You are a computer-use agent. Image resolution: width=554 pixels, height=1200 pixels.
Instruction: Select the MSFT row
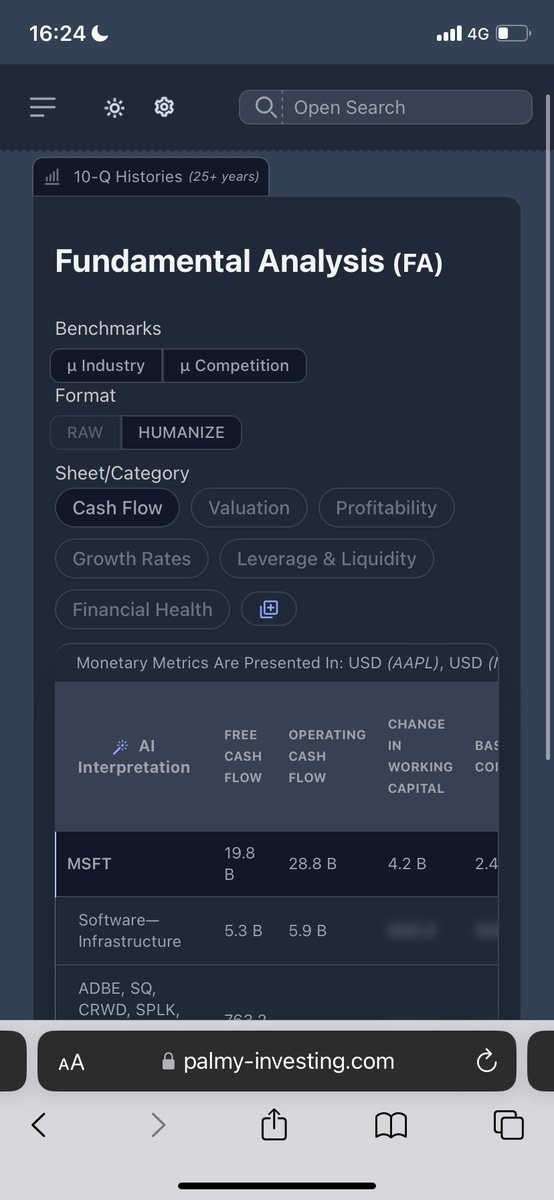click(276, 864)
